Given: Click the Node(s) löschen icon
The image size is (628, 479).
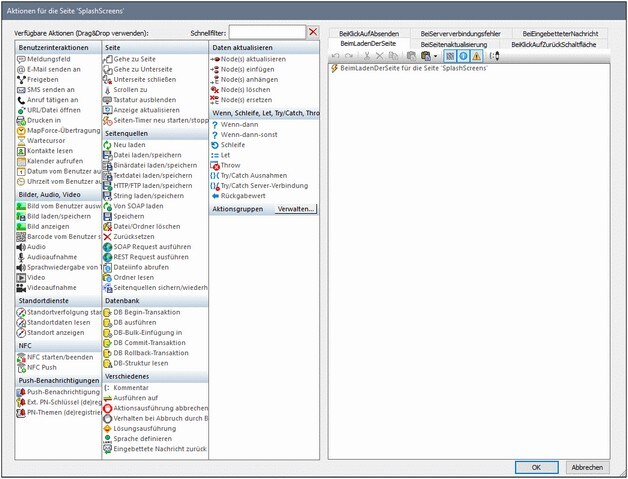Looking at the screenshot, I should point(215,90).
